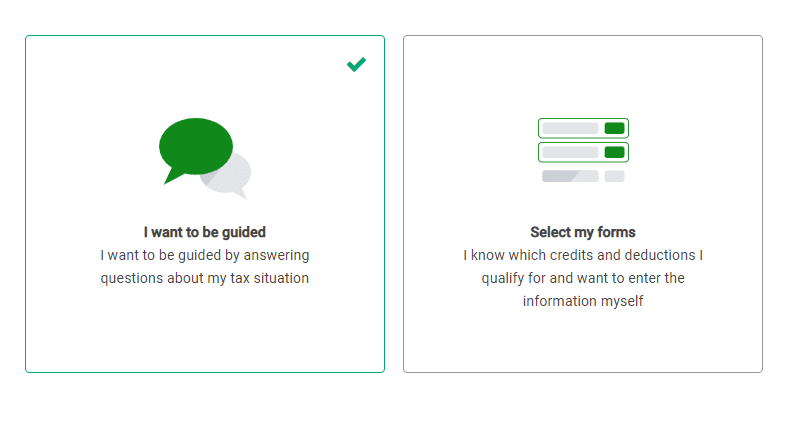The image size is (795, 421).
Task: Click the green chat bubble icon
Action: click(196, 147)
